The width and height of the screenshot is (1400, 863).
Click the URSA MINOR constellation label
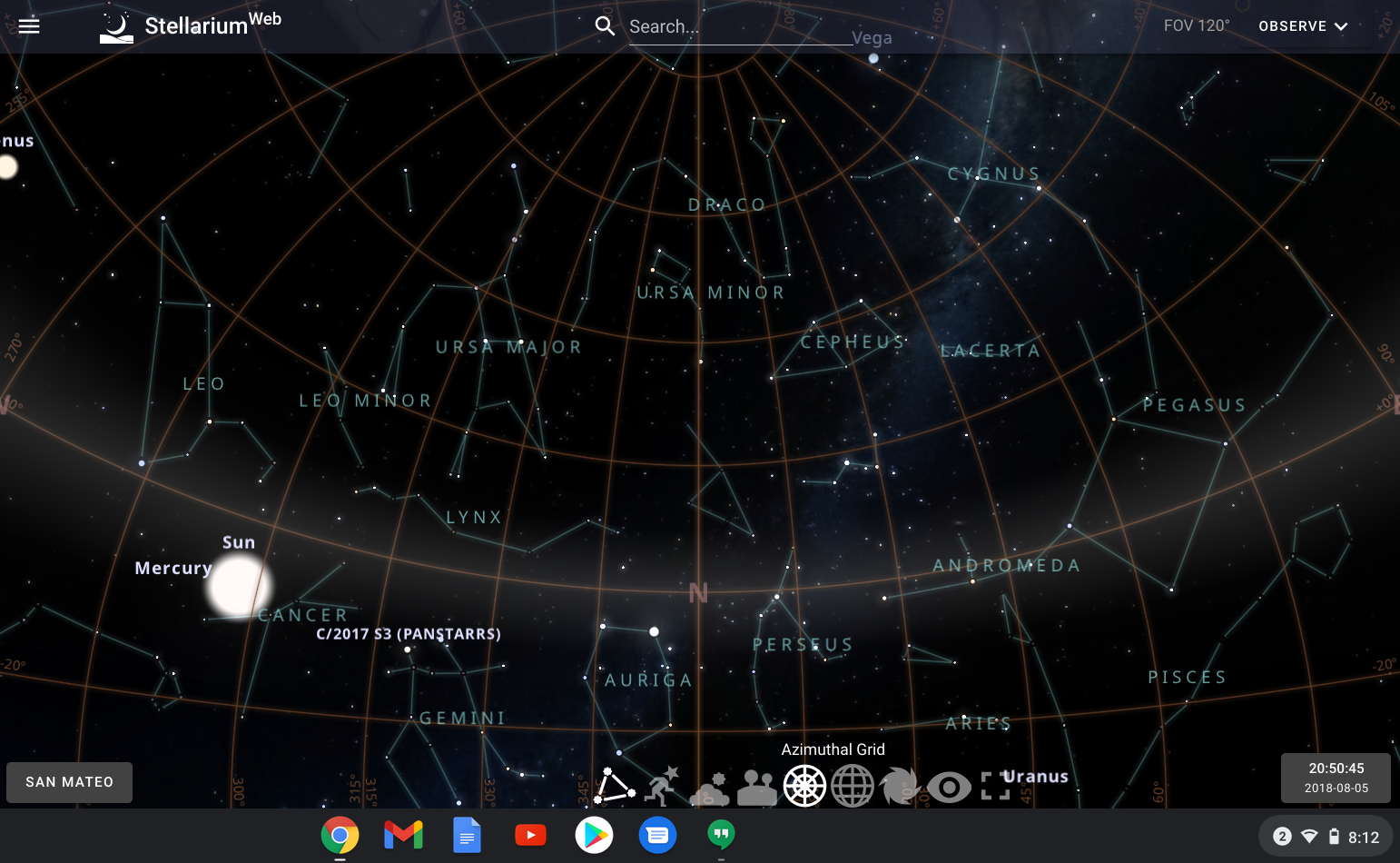pos(710,293)
